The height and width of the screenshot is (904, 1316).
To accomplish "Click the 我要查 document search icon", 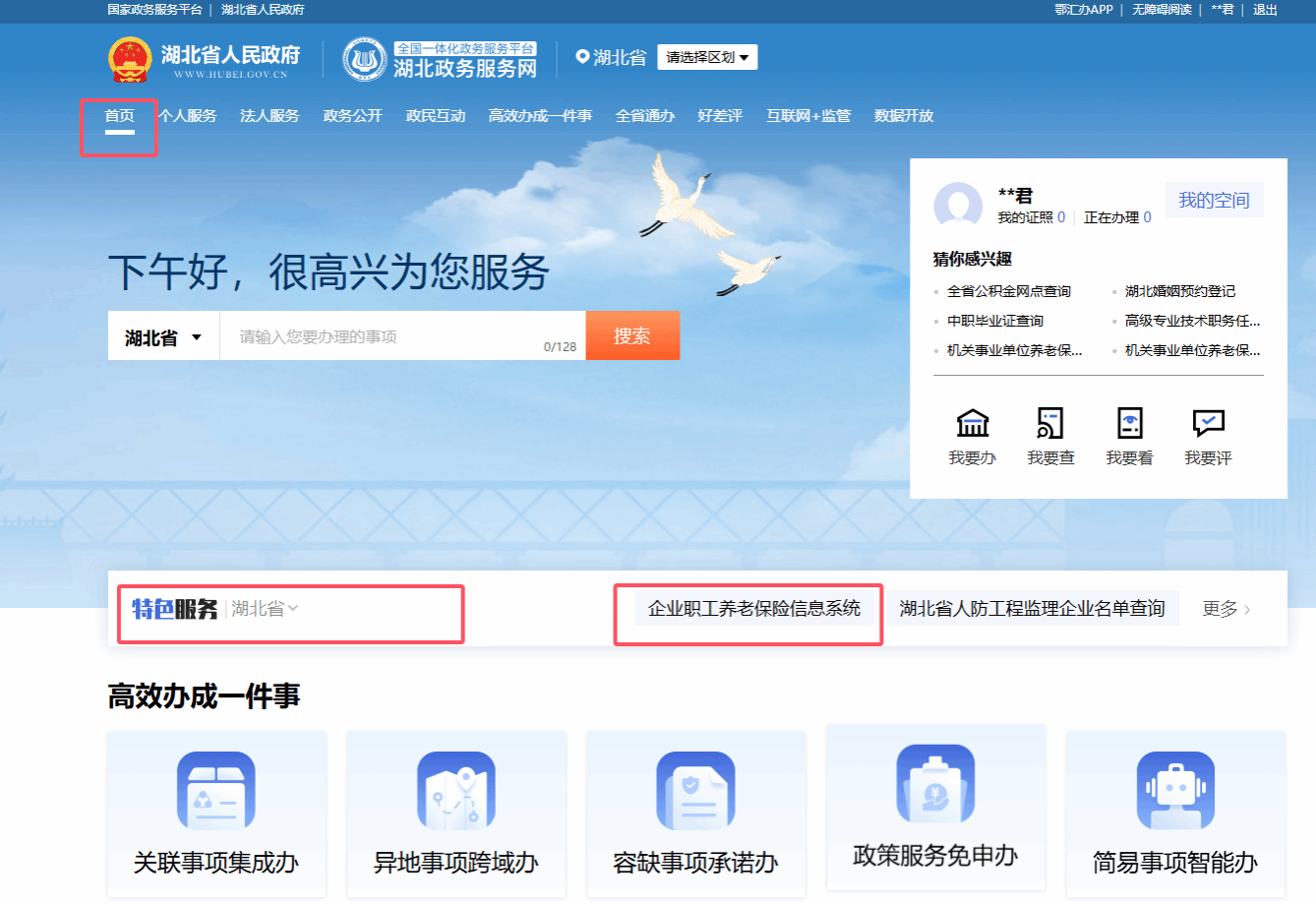I will pos(1050,424).
